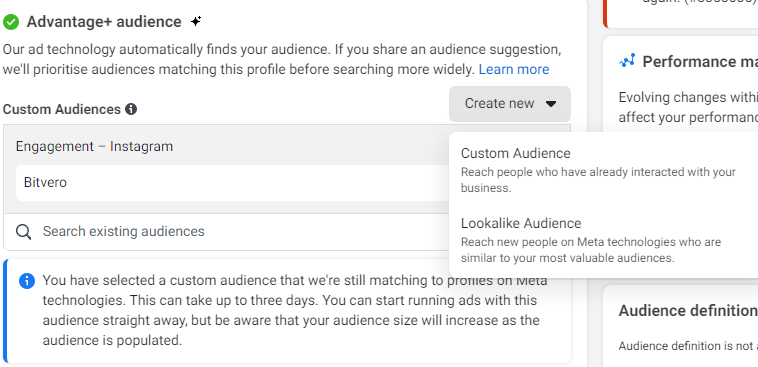Click the green checkmark beside Advantage+ audience
This screenshot has width=758, height=367.
(x=11, y=22)
